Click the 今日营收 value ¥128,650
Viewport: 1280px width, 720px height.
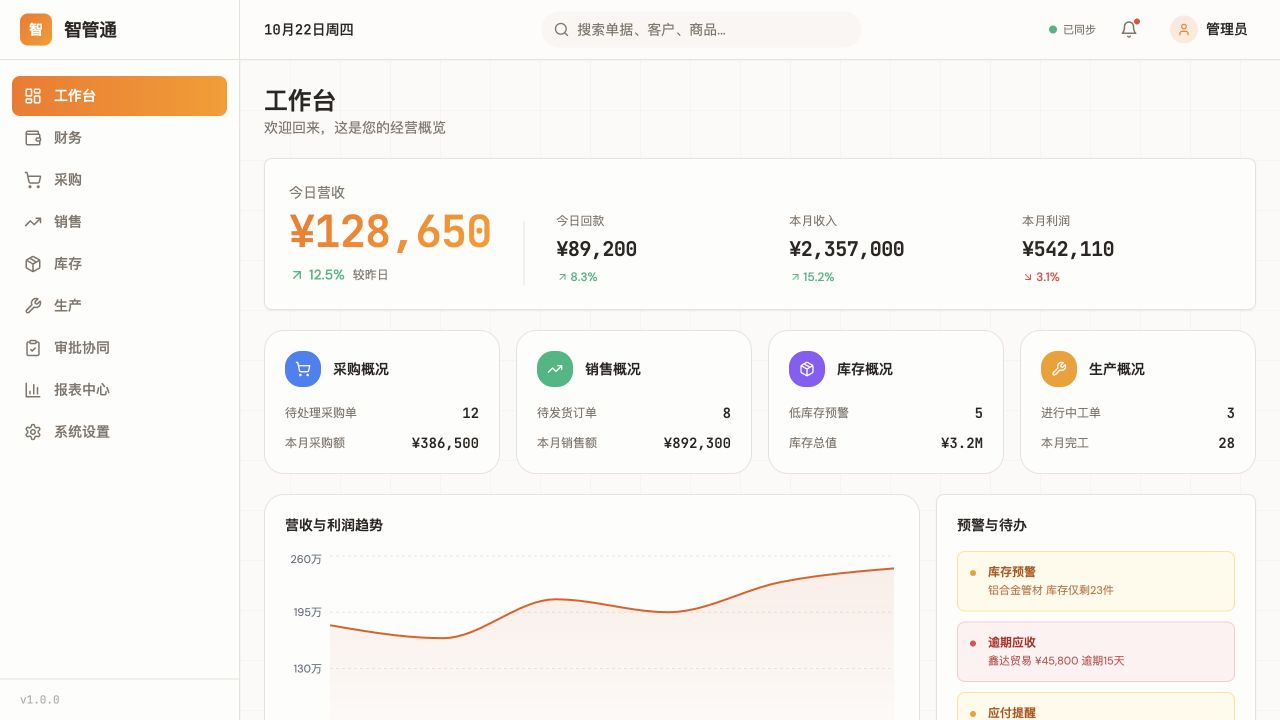(390, 232)
